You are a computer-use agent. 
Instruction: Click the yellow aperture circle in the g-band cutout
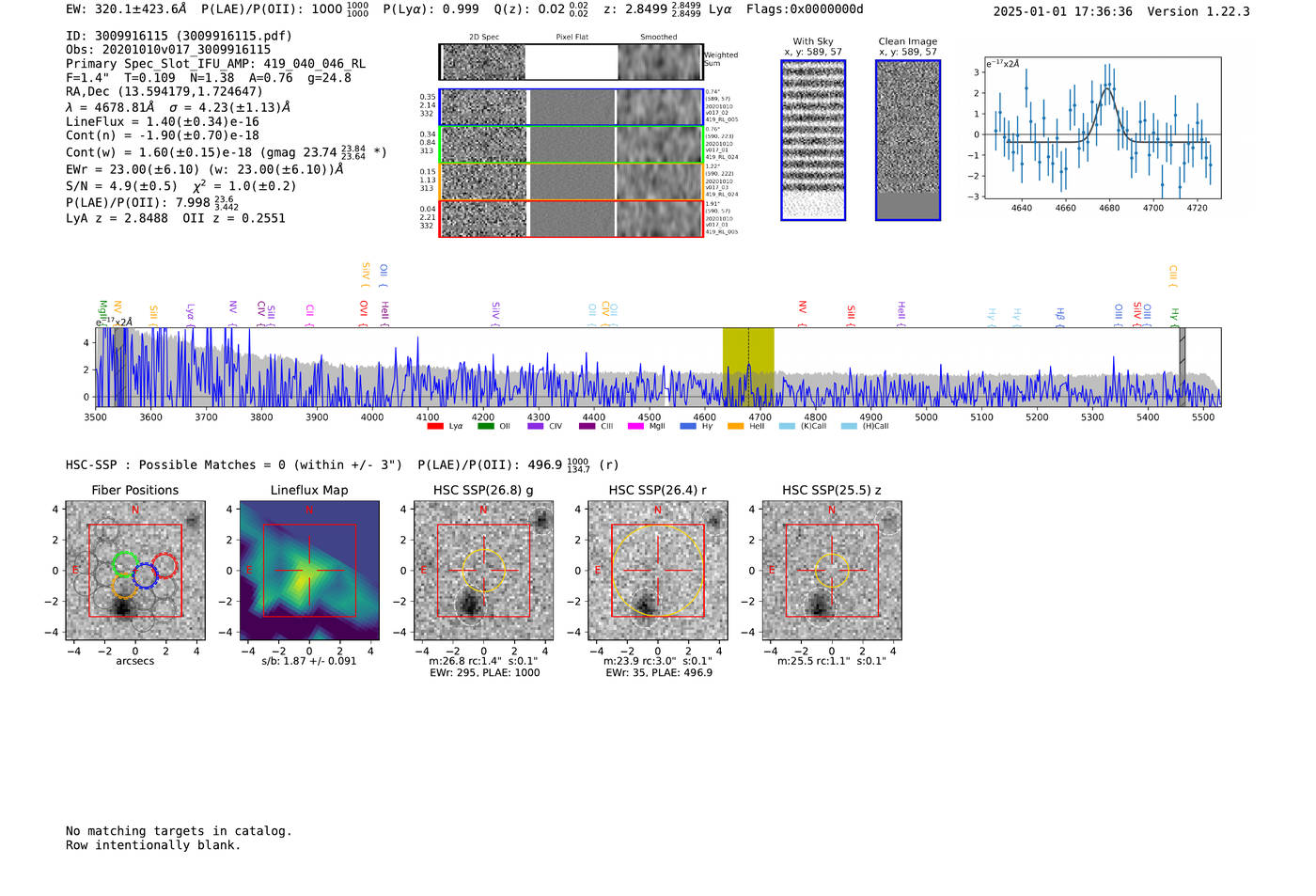(x=483, y=571)
